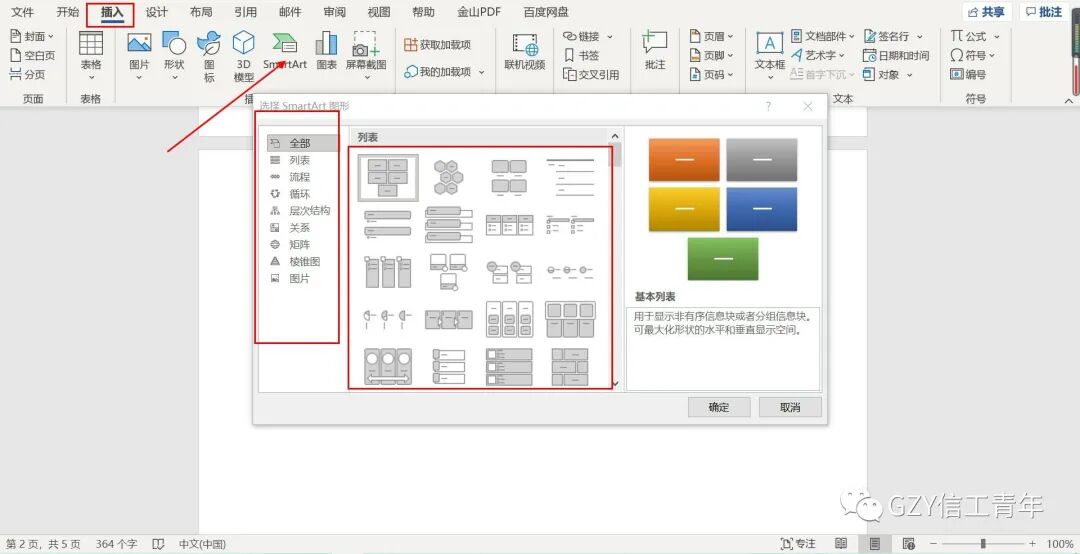Add a 批注 comment from the ribbon
The image size is (1080, 554).
655,52
